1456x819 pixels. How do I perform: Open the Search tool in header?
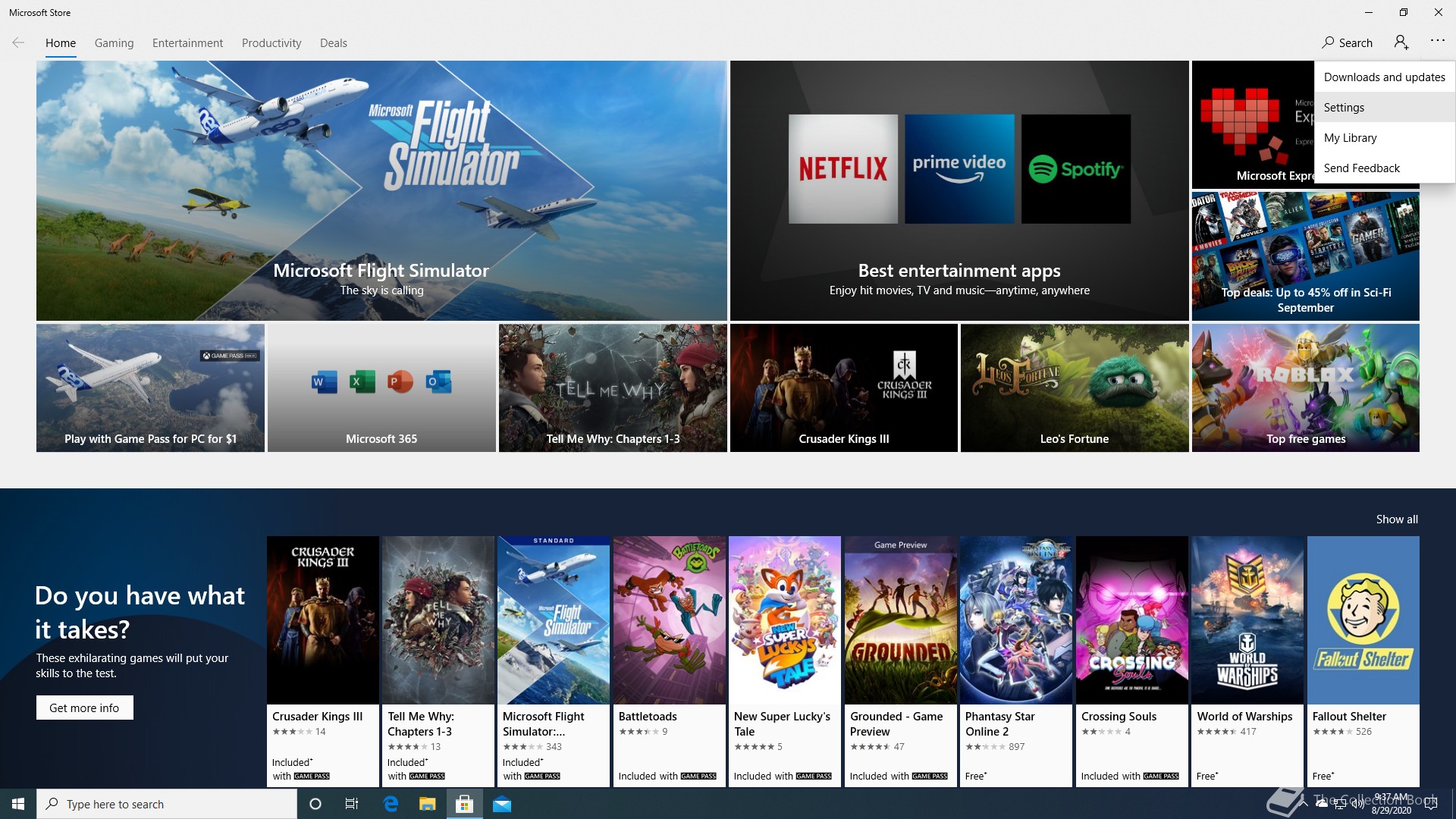point(1347,42)
